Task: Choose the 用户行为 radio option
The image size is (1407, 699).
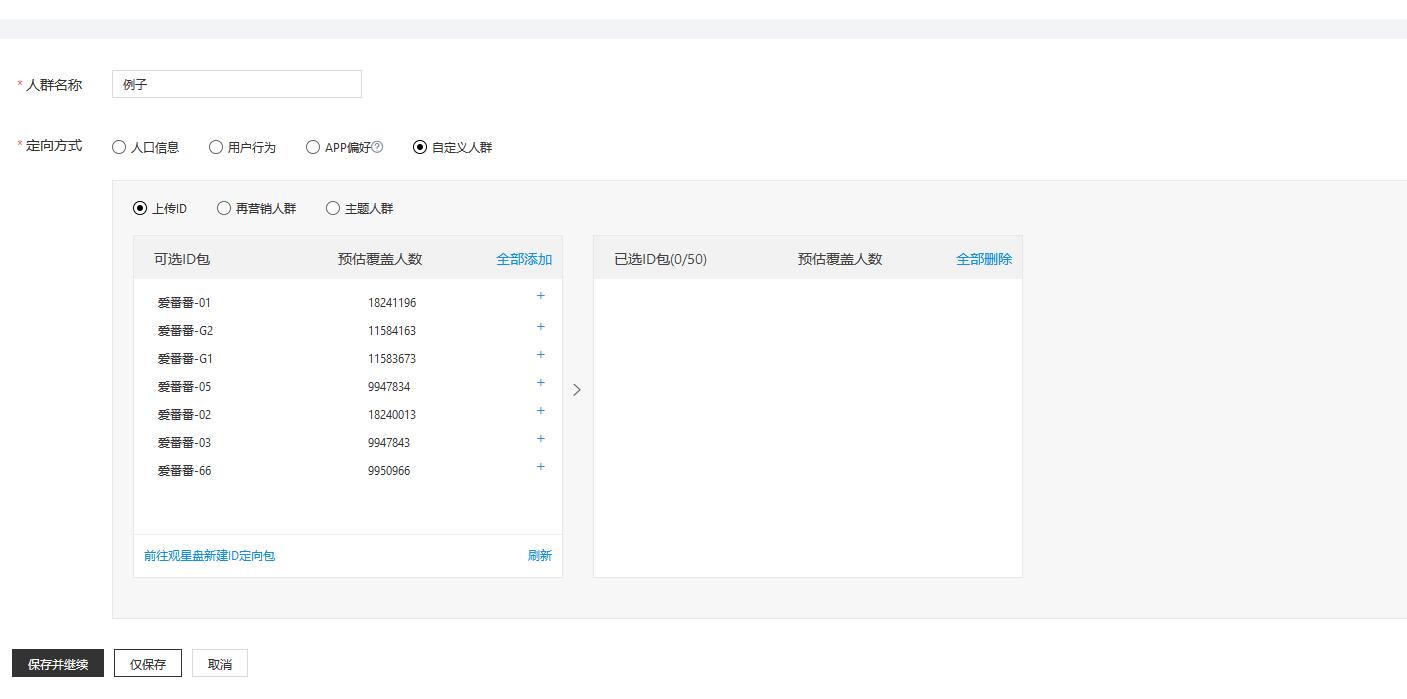Action: pos(216,147)
